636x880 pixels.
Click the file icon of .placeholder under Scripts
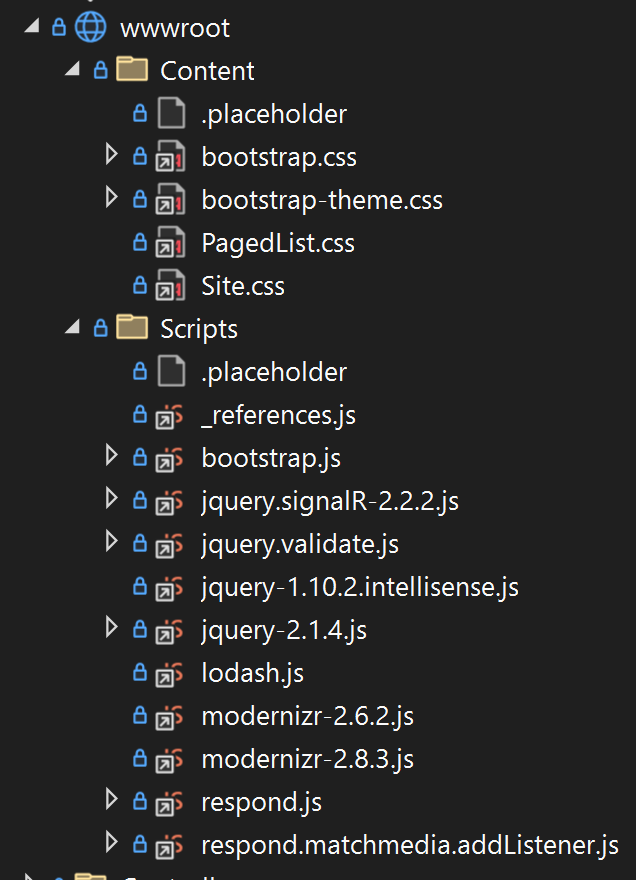[x=171, y=371]
